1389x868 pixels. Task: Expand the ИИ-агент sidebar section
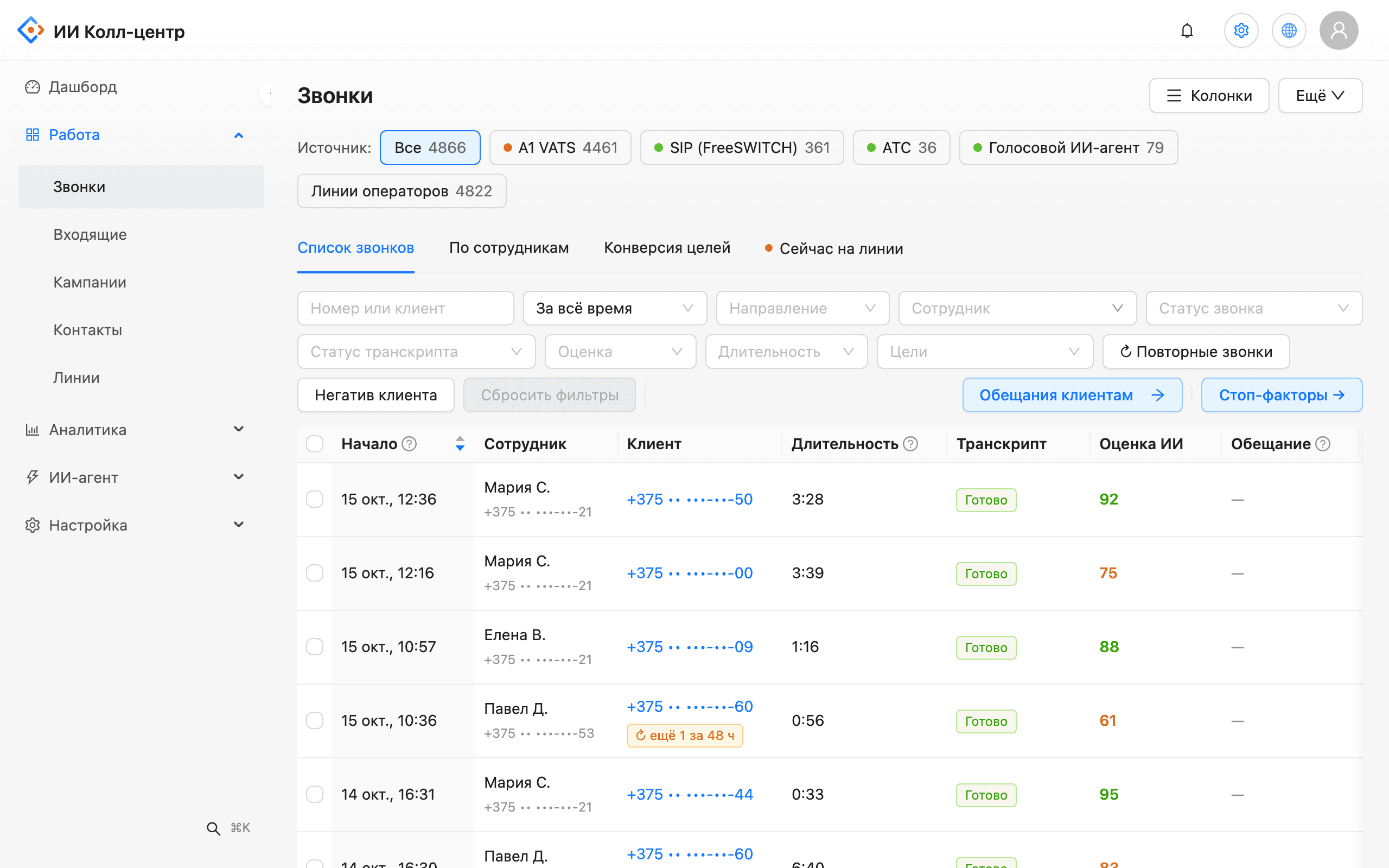141,477
